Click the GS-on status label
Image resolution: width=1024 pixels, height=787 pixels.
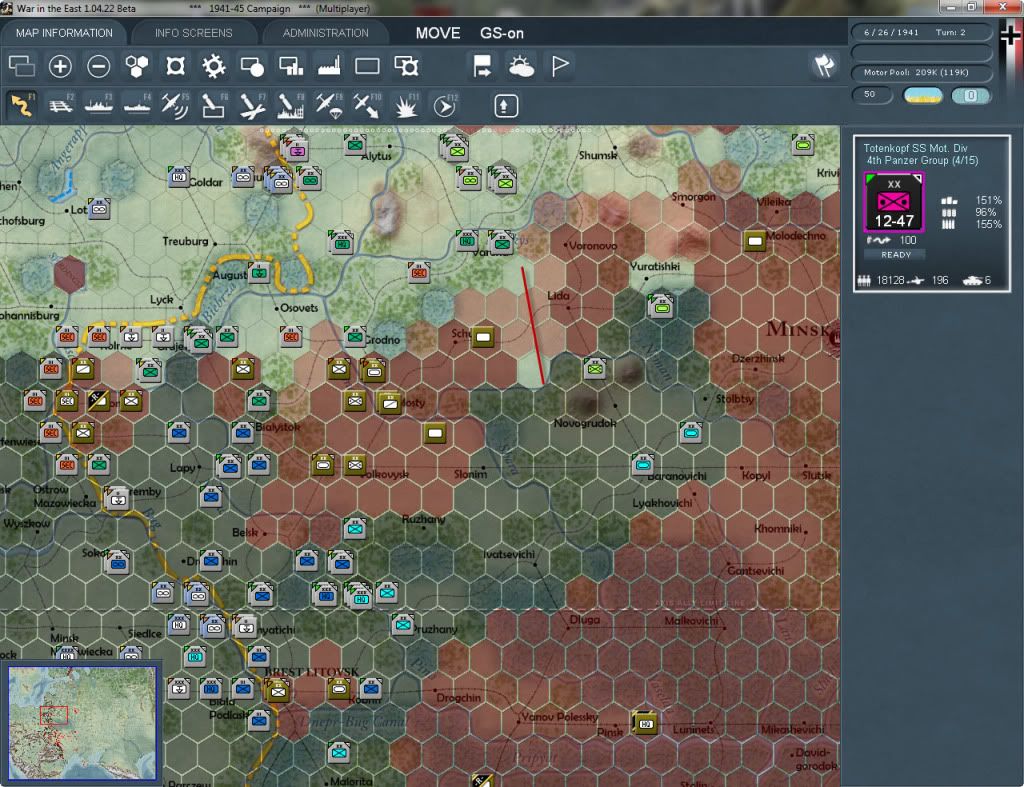(502, 33)
